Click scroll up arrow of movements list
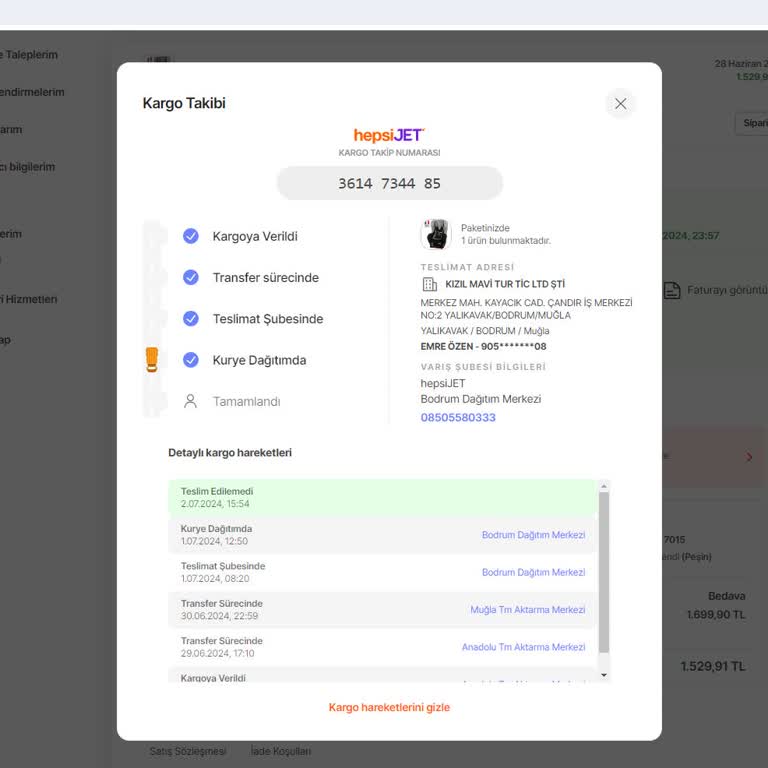The height and width of the screenshot is (768, 768). [x=604, y=486]
